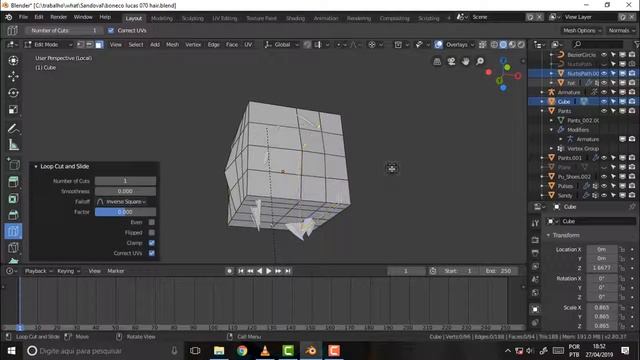The image size is (640, 360).
Task: Select the Rotate tool
Action: pos(13,93)
